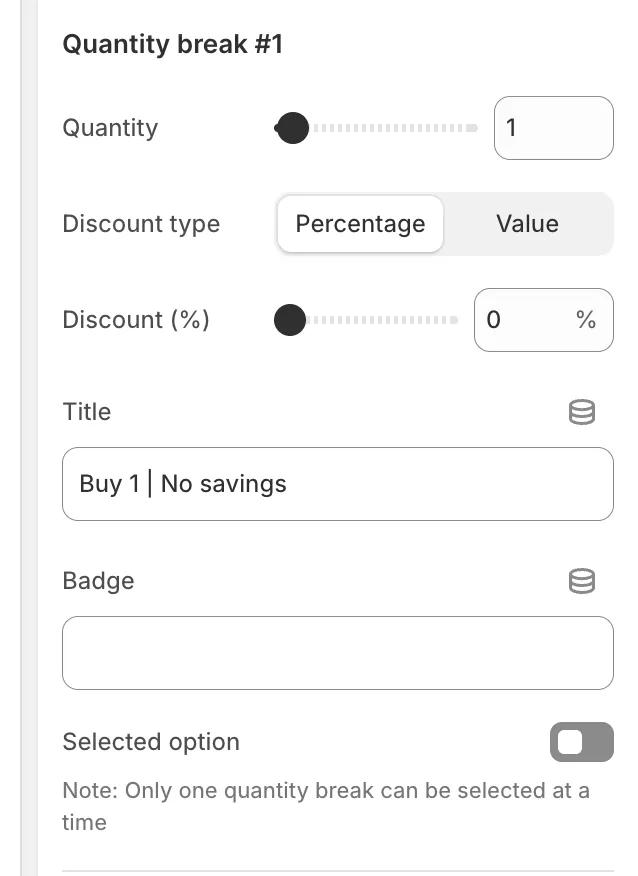Click the 'Quantity break #1' heading
638x876 pixels.
[x=172, y=44]
